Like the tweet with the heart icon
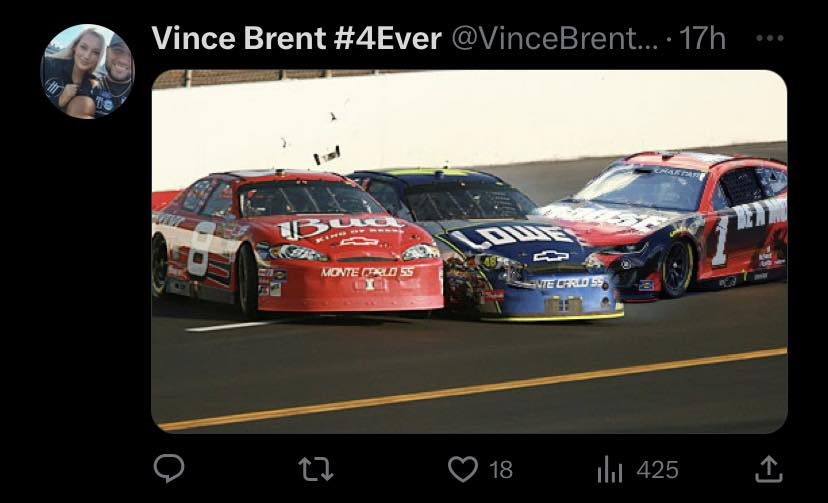Viewport: 828px width, 503px height. coord(463,469)
